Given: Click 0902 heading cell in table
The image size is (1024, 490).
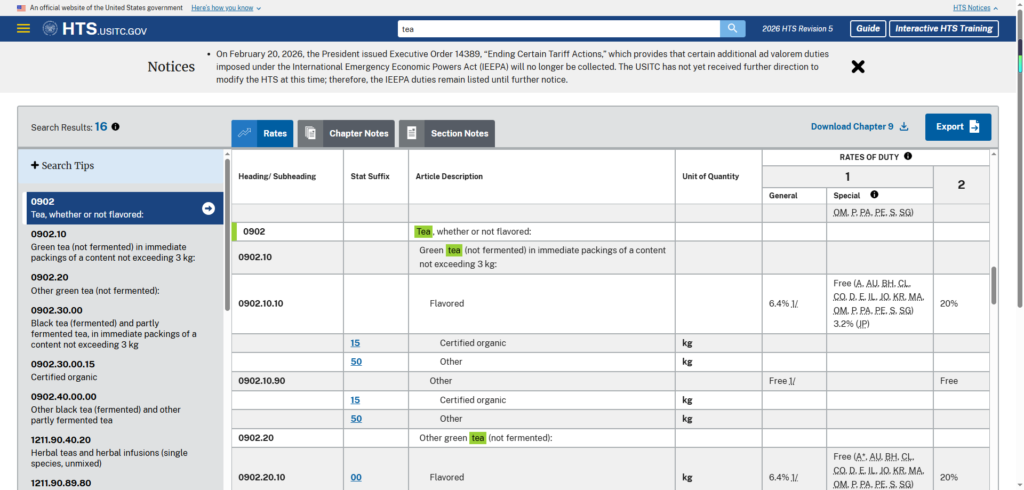Looking at the screenshot, I should [x=288, y=231].
